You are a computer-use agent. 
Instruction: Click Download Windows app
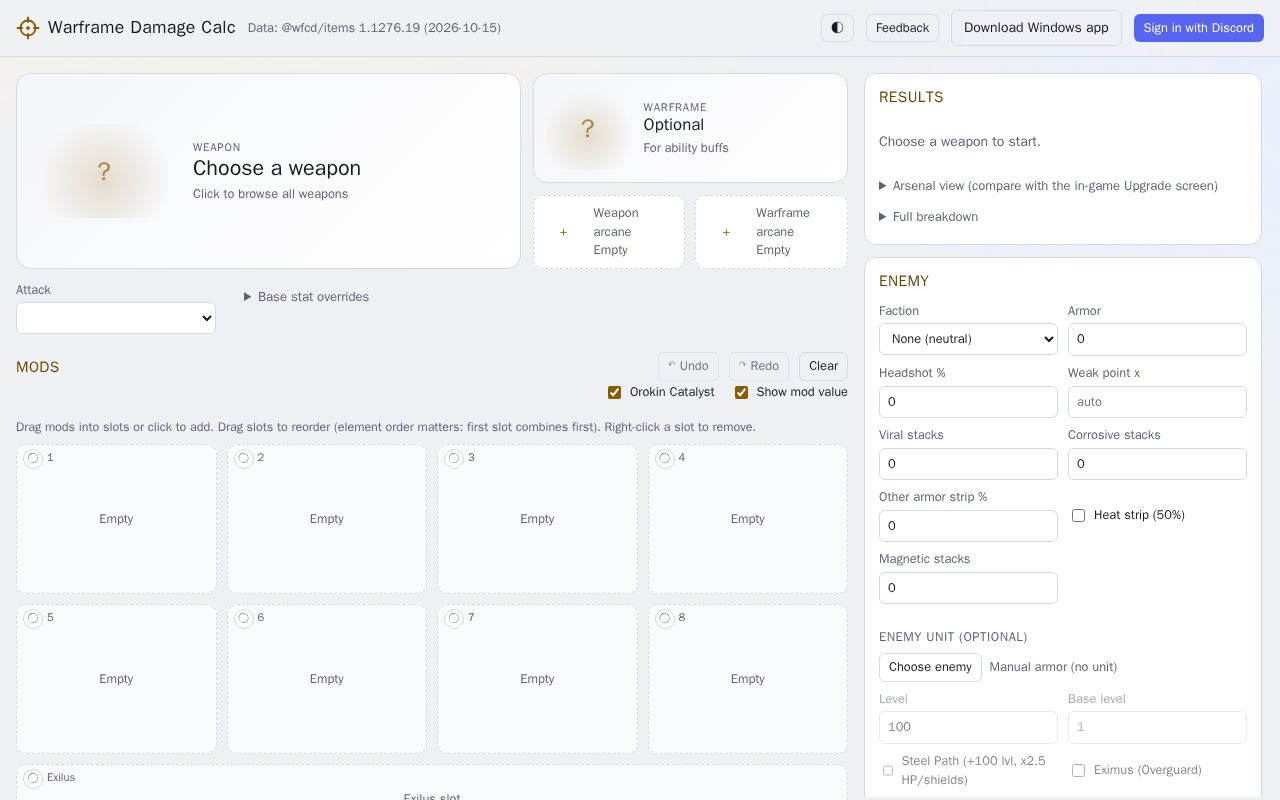click(x=1036, y=28)
